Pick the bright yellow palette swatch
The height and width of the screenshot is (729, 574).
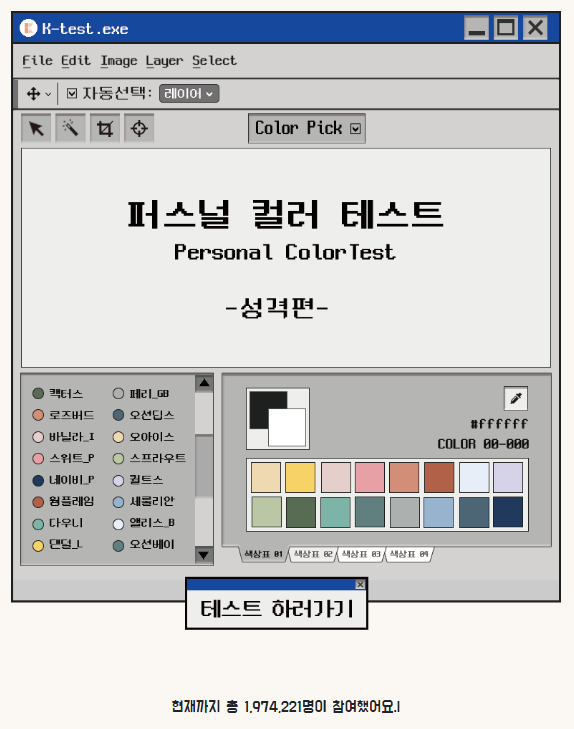(300, 477)
